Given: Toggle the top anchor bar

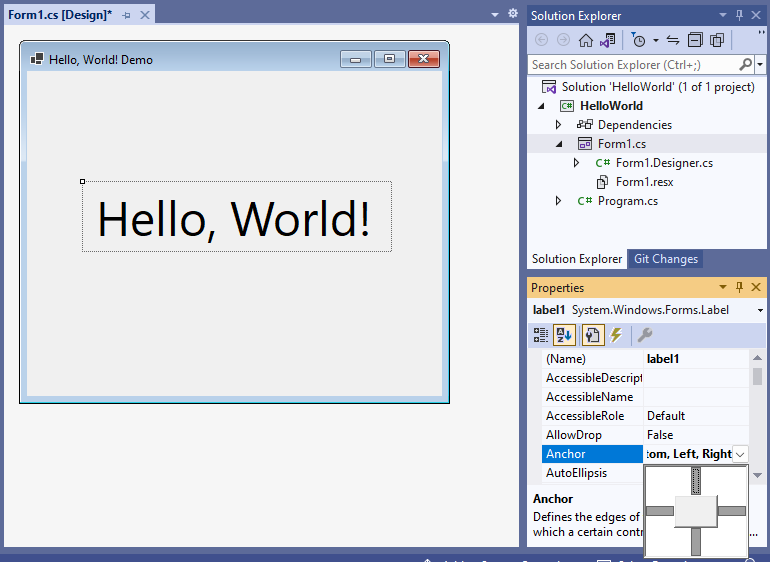Looking at the screenshot, I should 696,481.
